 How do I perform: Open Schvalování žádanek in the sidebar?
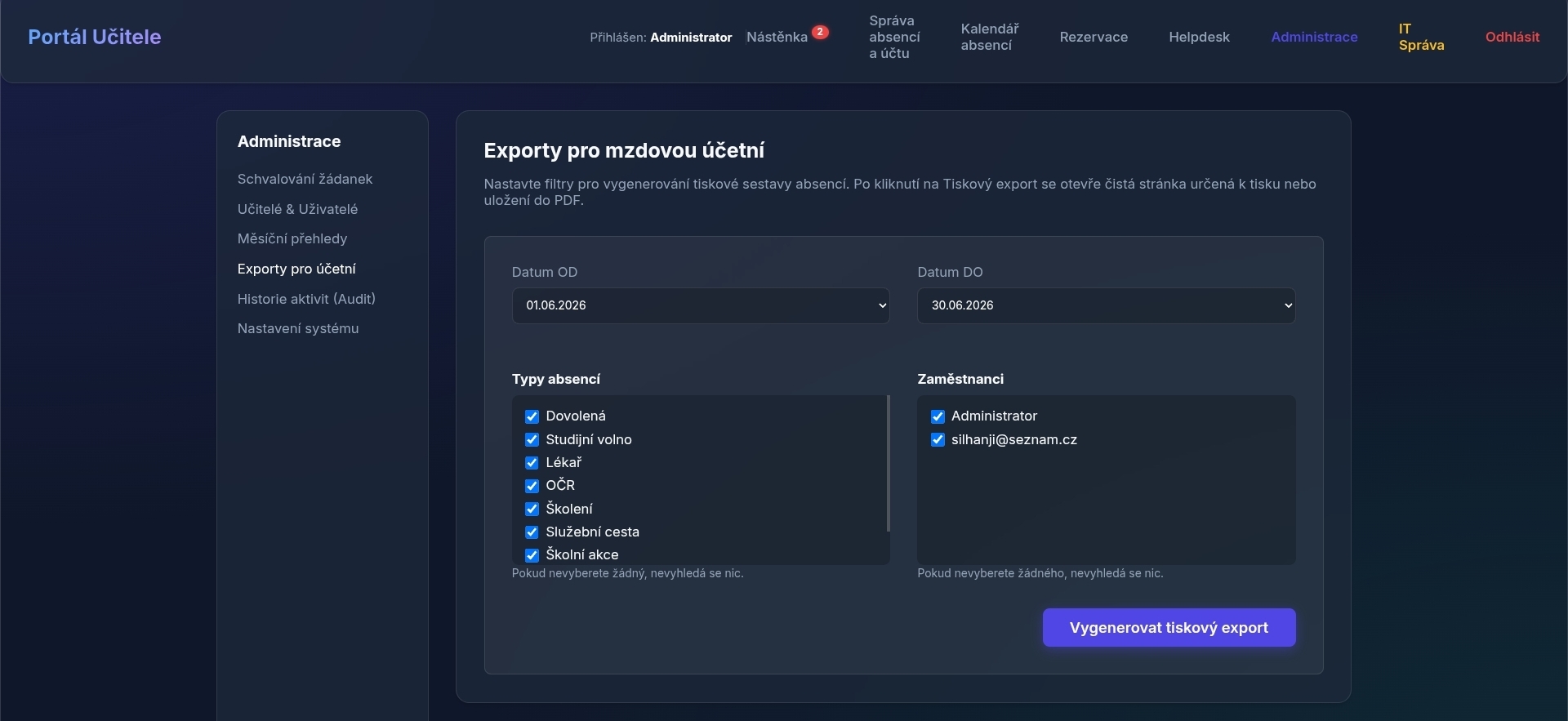(x=305, y=179)
